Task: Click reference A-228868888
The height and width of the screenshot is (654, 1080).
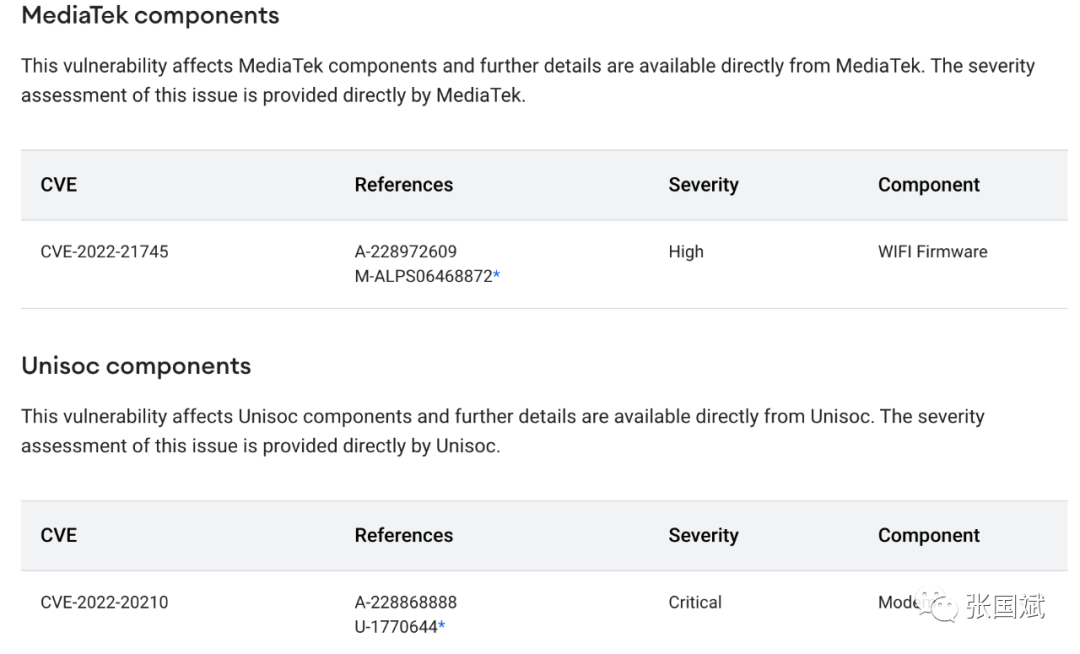Action: pos(405,603)
